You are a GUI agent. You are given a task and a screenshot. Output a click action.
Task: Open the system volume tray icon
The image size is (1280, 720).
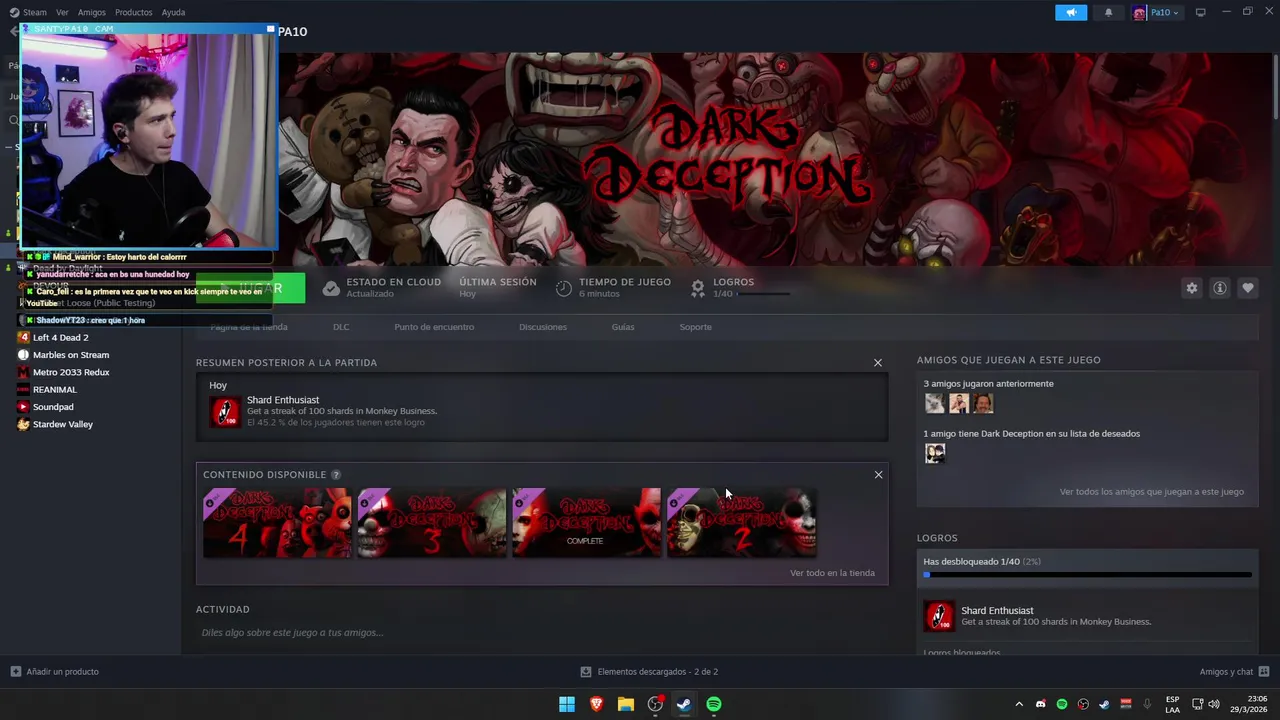pyautogui.click(x=1214, y=704)
